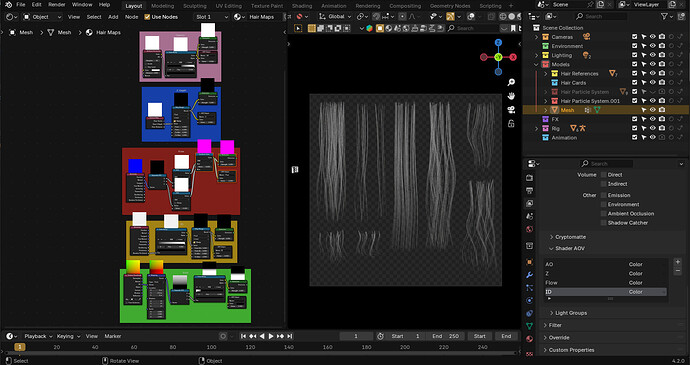Expand the Lighting collection

pyautogui.click(x=536, y=55)
